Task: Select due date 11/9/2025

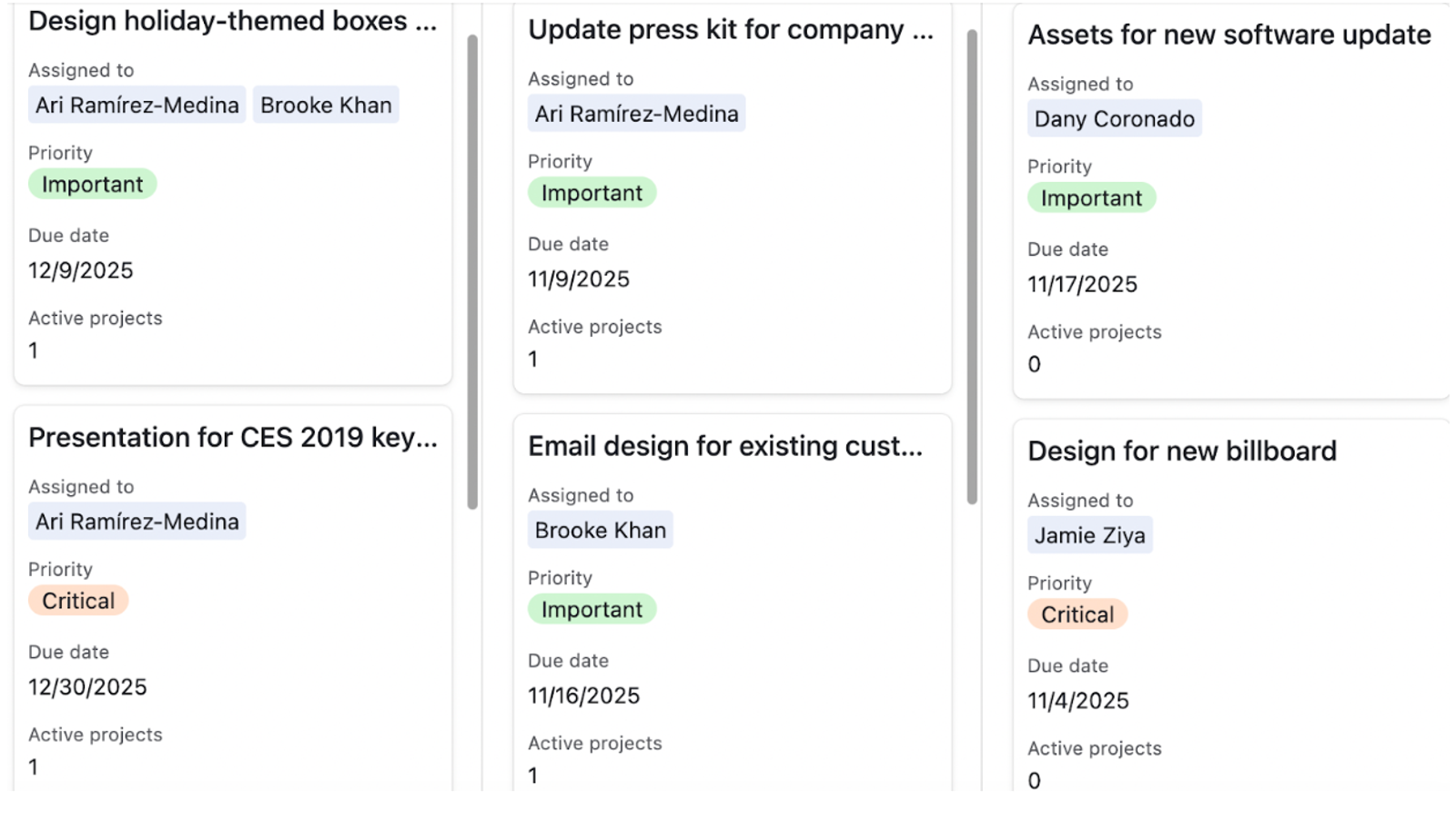Action: tap(579, 279)
